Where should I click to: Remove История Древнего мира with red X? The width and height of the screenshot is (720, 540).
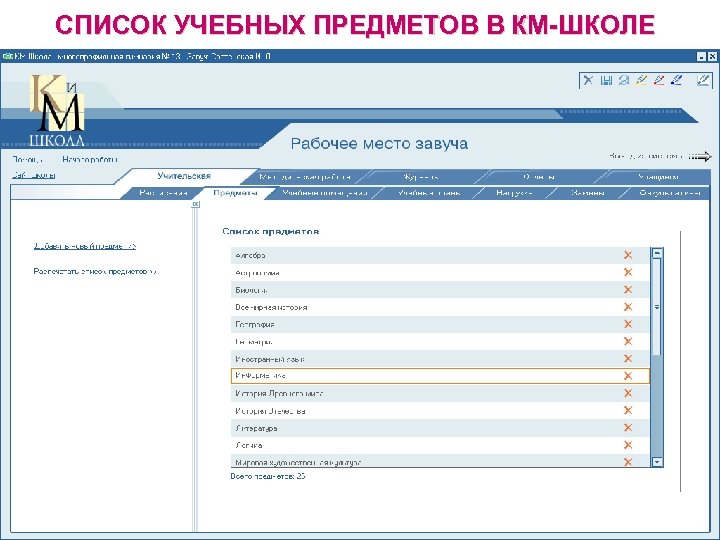(628, 393)
